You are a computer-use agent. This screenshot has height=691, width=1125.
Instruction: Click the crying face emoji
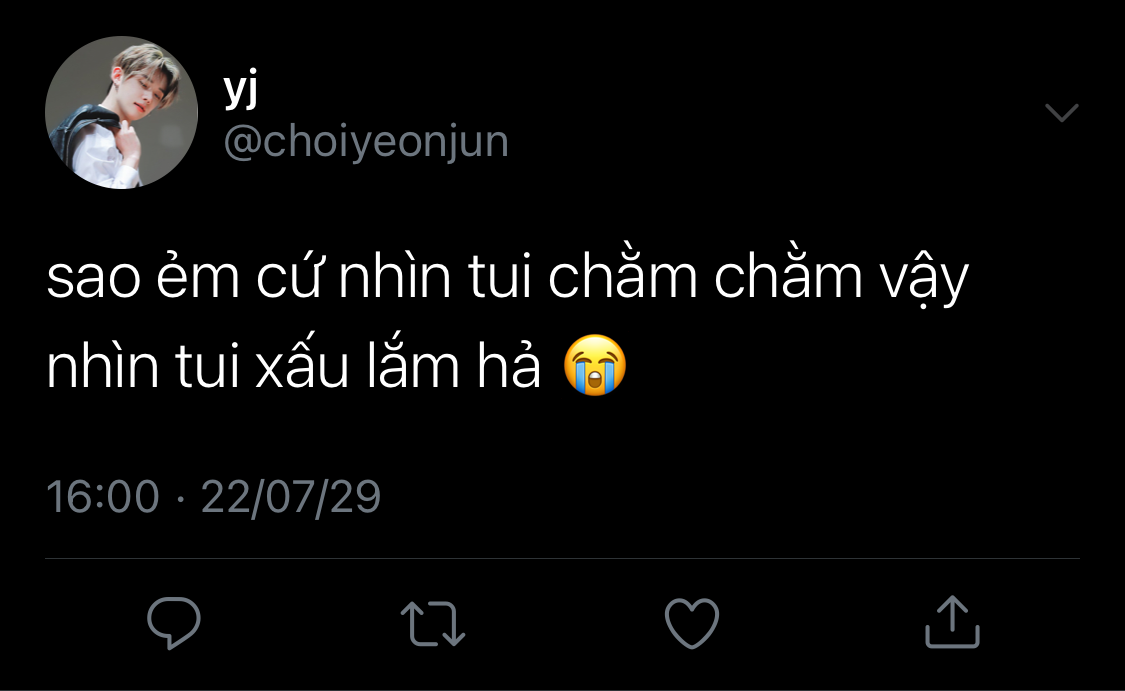click(x=595, y=365)
